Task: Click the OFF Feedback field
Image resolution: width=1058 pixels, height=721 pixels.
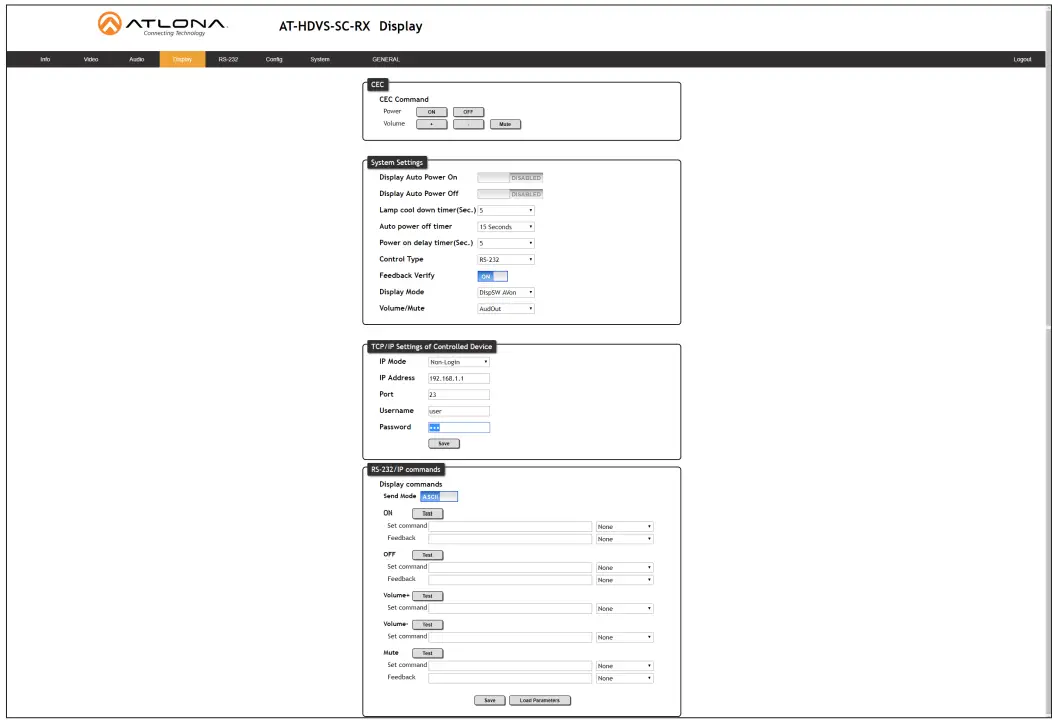Action: pos(510,580)
